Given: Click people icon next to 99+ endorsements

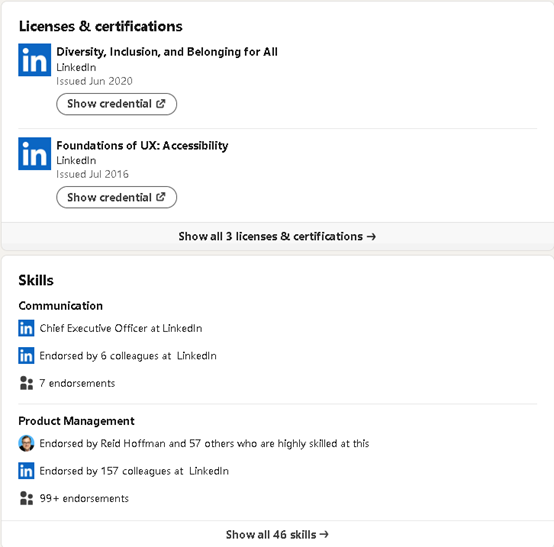Looking at the screenshot, I should pyautogui.click(x=26, y=498).
